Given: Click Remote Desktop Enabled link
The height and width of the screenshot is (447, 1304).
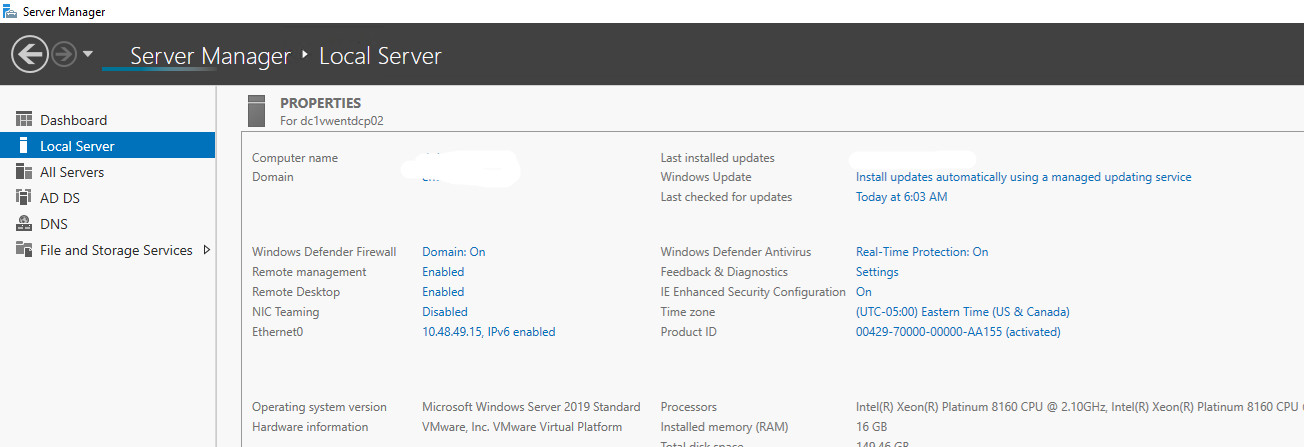Looking at the screenshot, I should [x=443, y=292].
